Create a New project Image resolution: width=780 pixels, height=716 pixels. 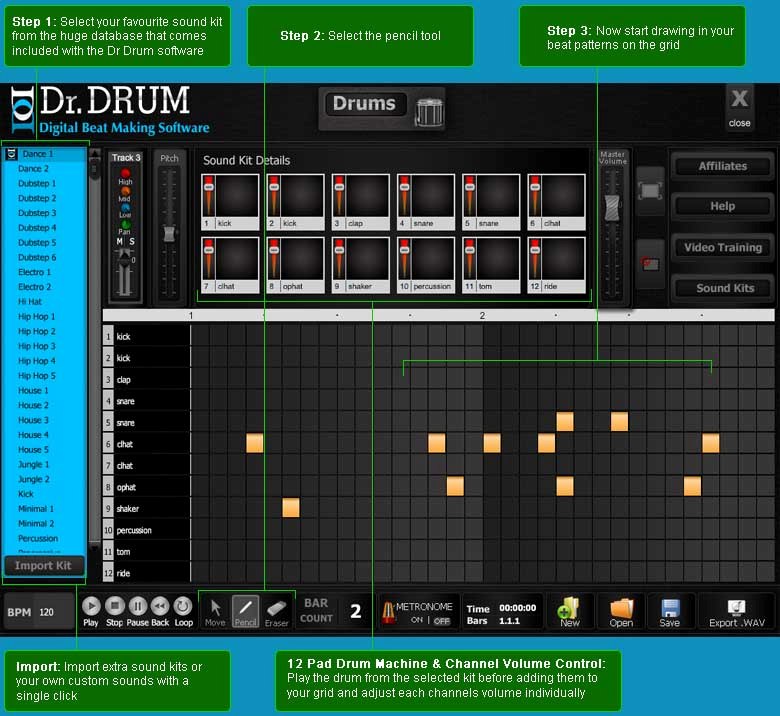(569, 612)
